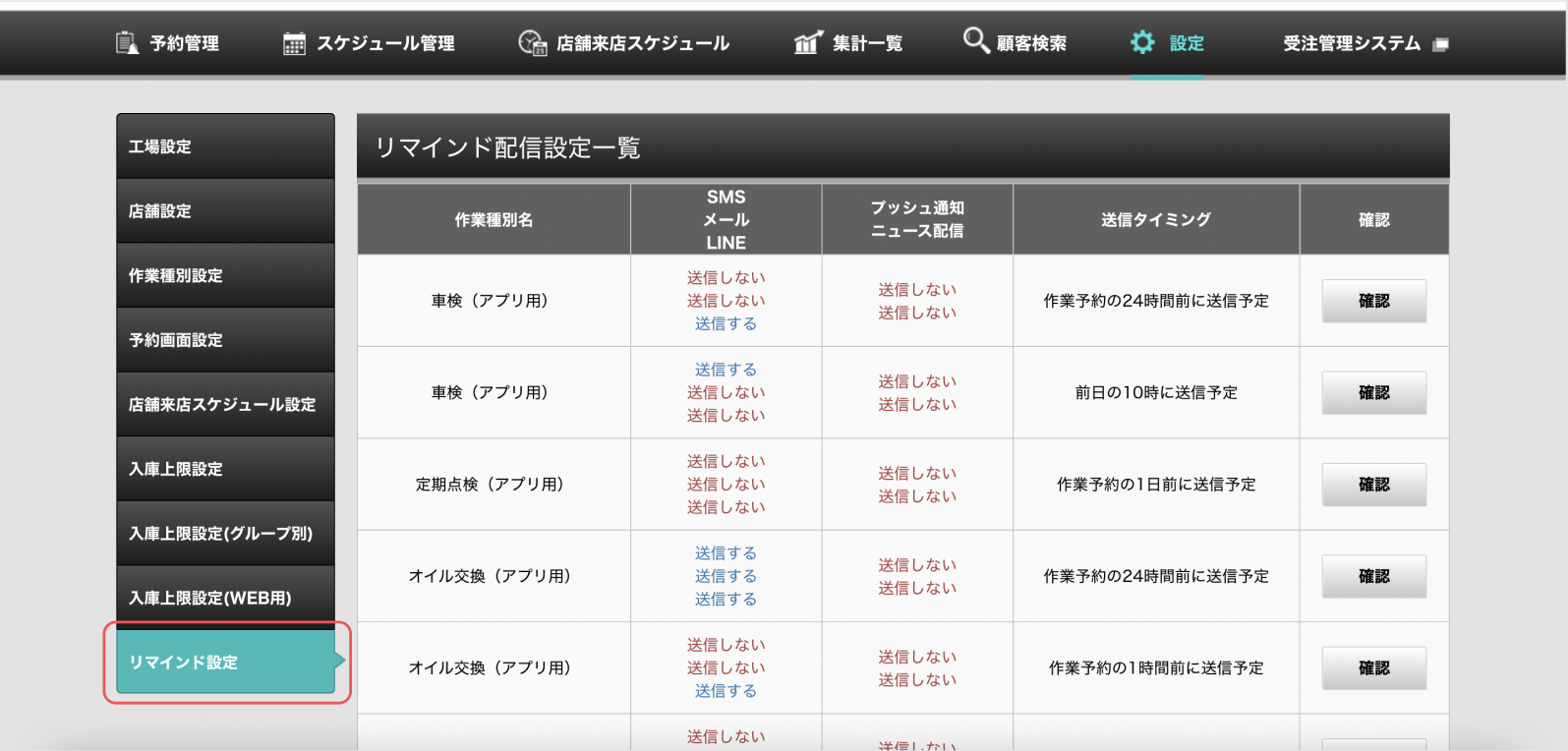Click the external window icon beside 受注管理システム
The height and width of the screenshot is (751, 1568).
pyautogui.click(x=1441, y=44)
